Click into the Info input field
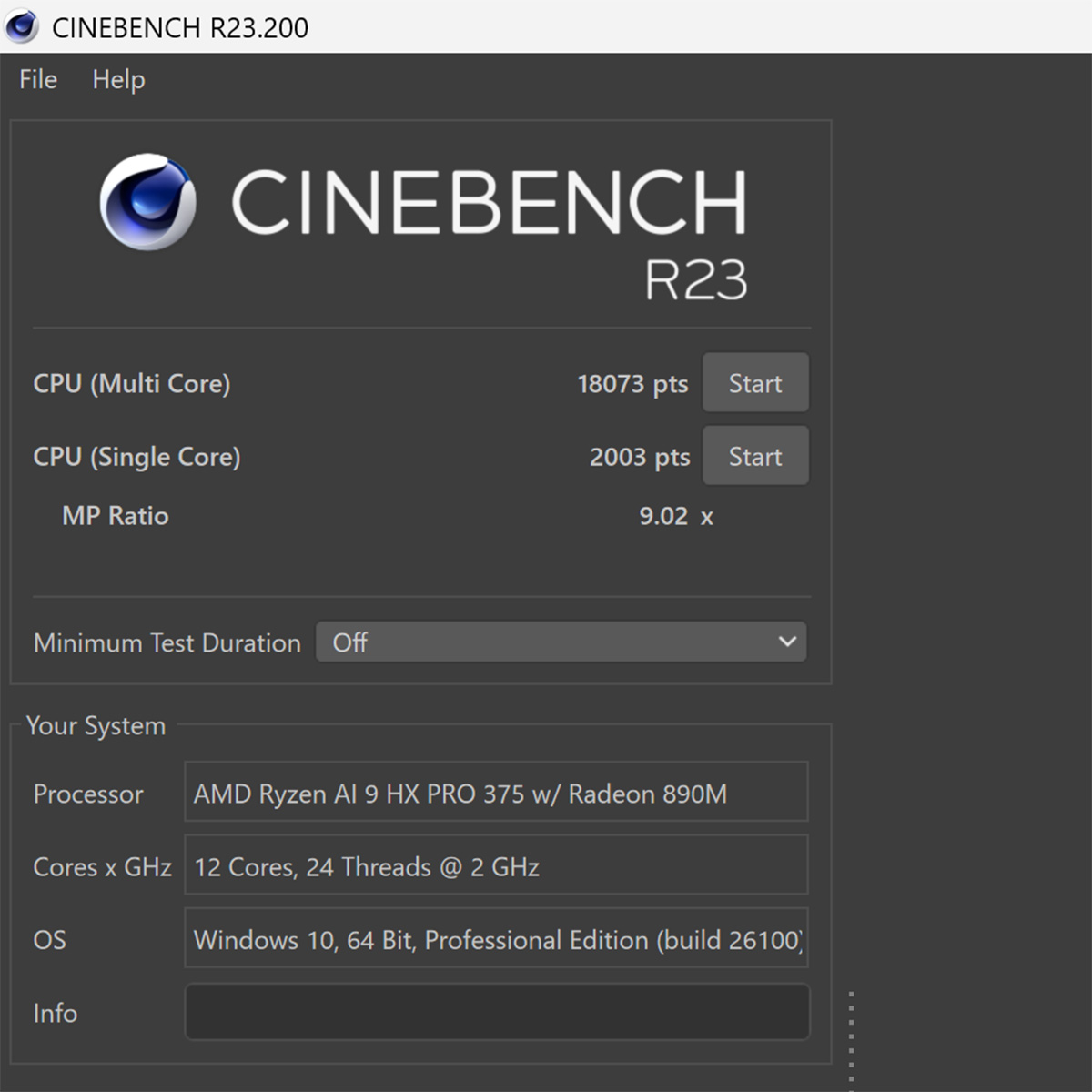Viewport: 1092px width, 1092px height. coord(497,1012)
